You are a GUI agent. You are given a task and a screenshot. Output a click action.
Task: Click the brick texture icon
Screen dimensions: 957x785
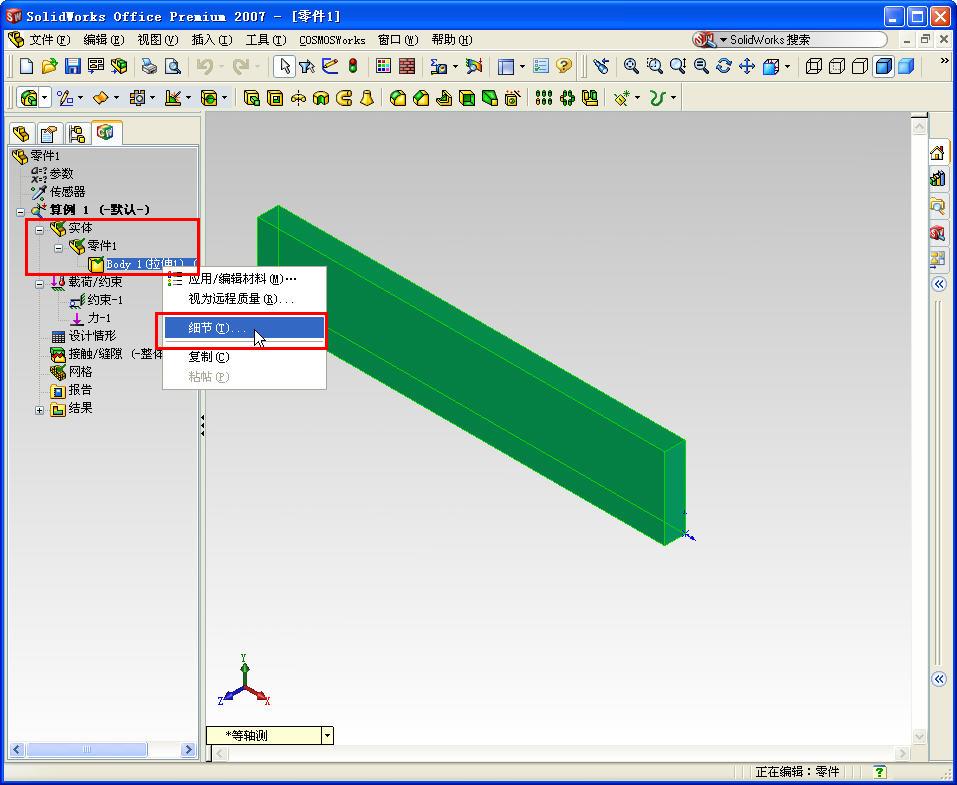(x=406, y=66)
